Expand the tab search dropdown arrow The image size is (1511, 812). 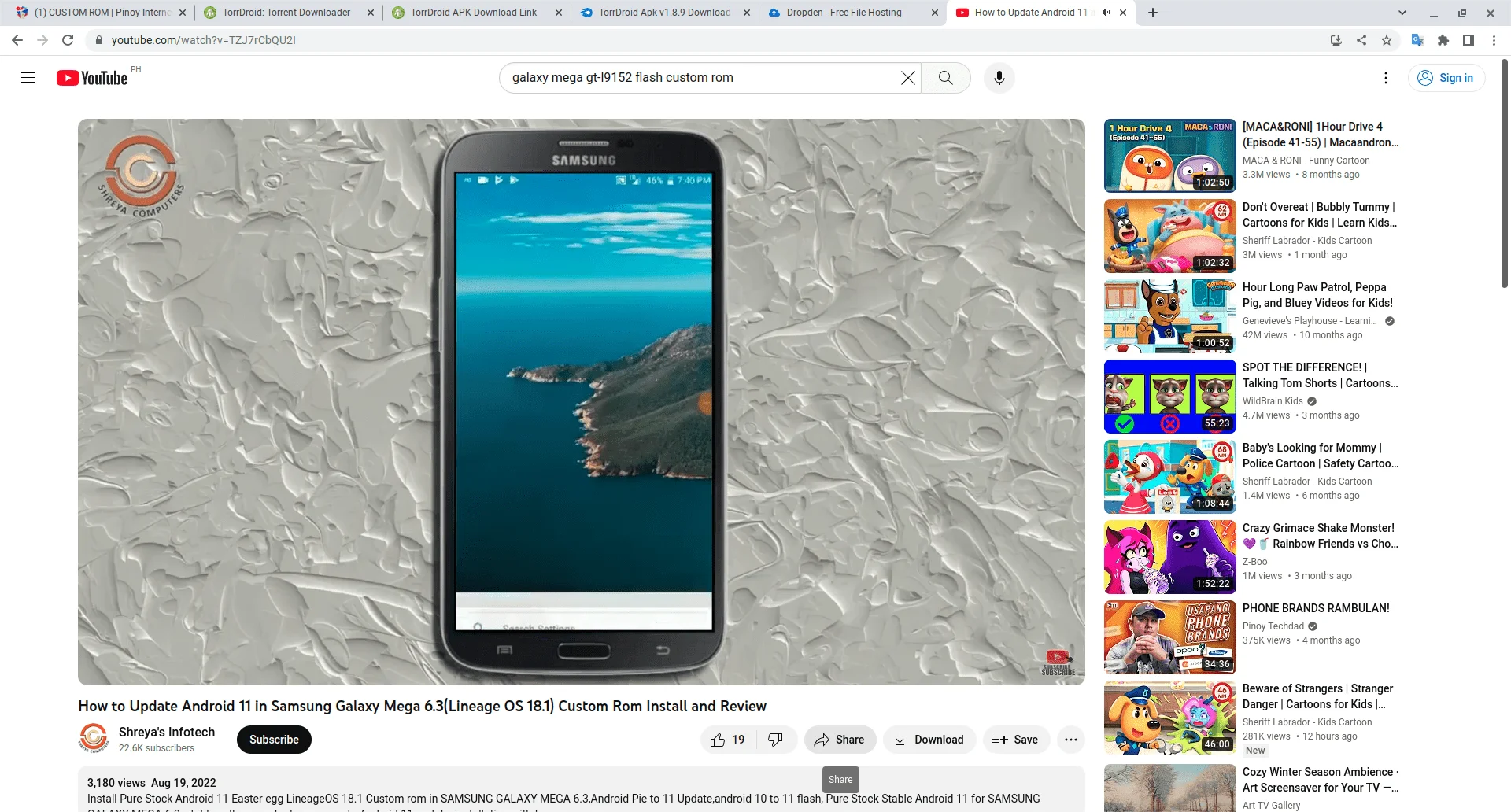[1402, 13]
